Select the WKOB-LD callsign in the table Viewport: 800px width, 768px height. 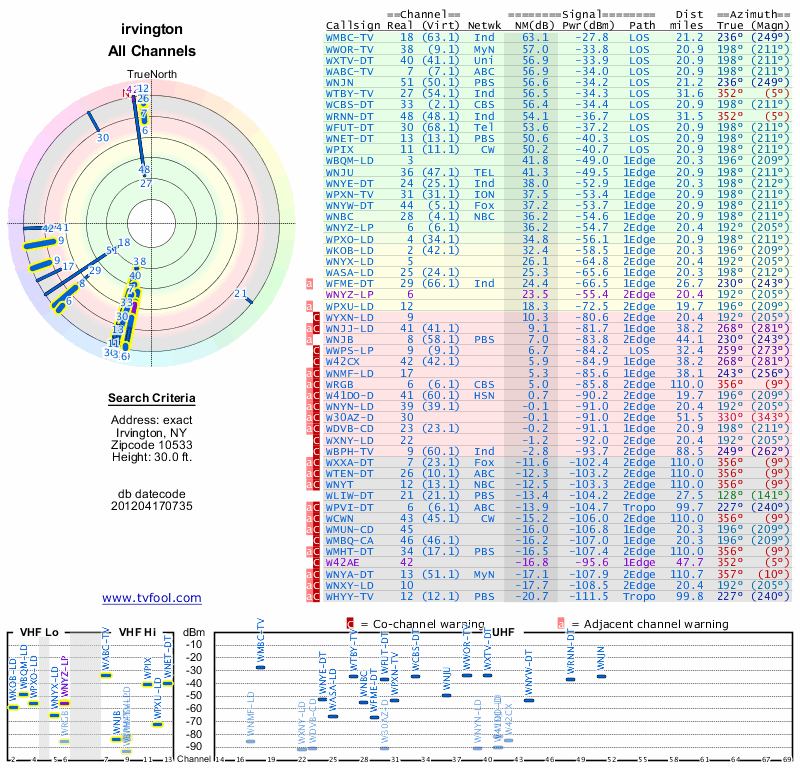point(349,251)
